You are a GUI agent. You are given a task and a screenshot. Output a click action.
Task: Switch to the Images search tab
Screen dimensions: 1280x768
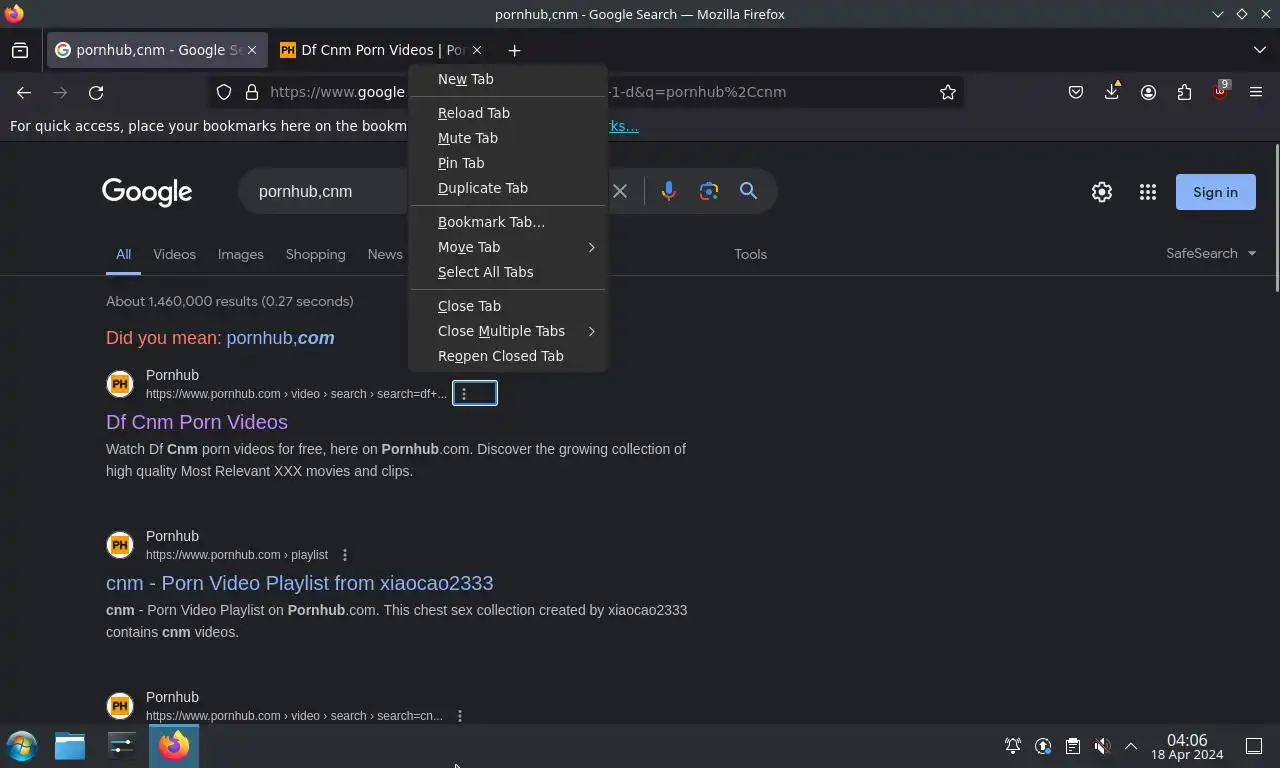coord(241,254)
